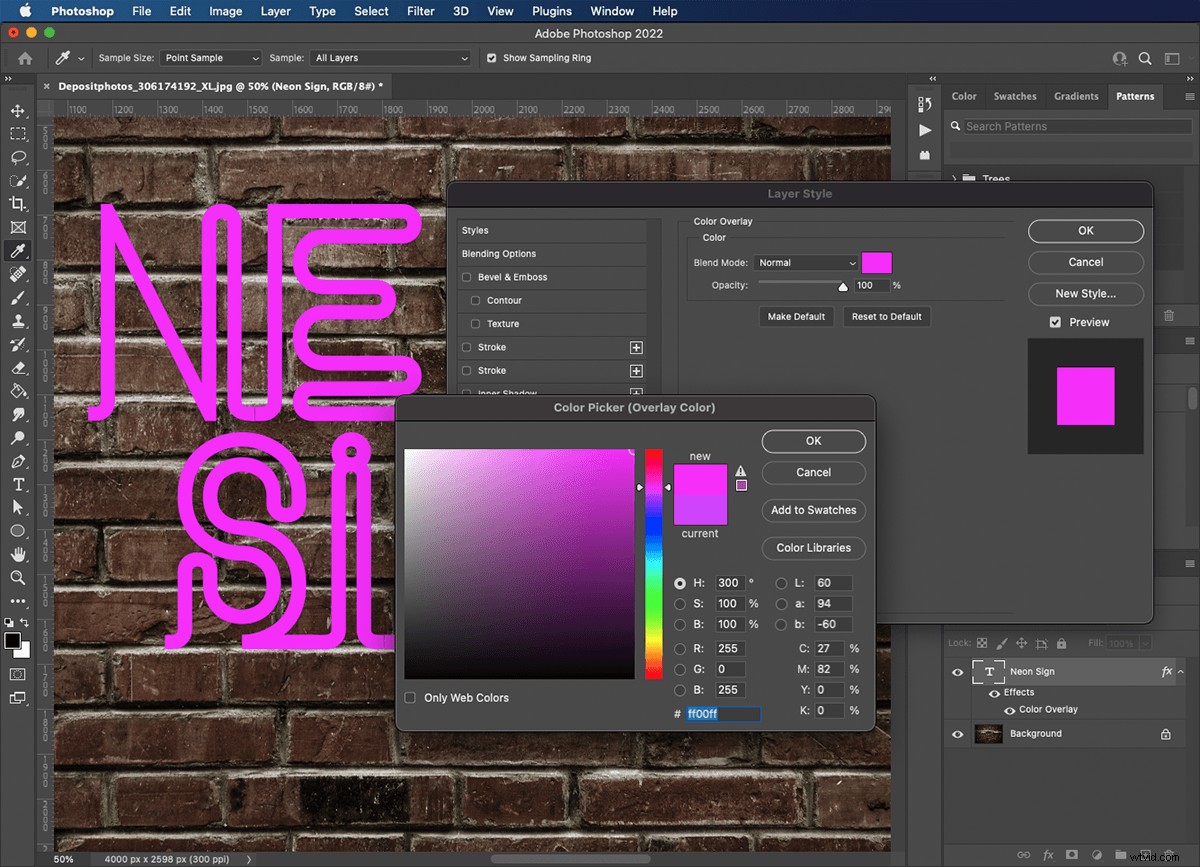Click the Add to Swatches button

pos(813,510)
